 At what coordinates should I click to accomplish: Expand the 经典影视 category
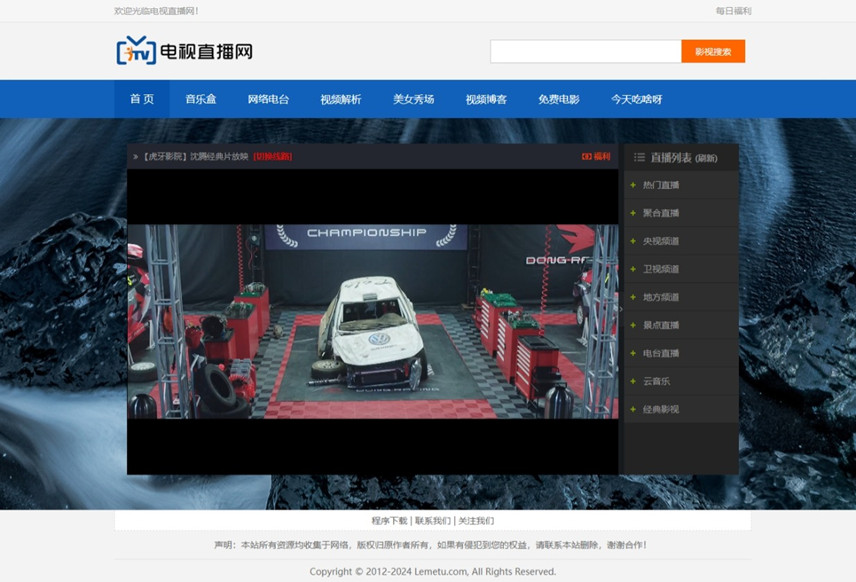click(x=681, y=409)
